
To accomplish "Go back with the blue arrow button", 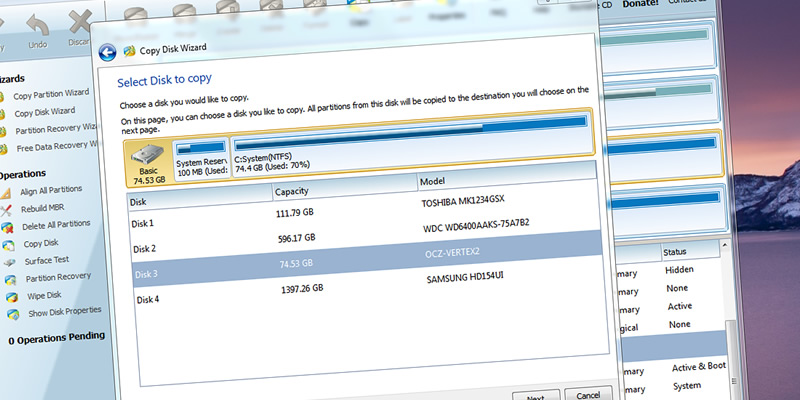I will click(107, 52).
